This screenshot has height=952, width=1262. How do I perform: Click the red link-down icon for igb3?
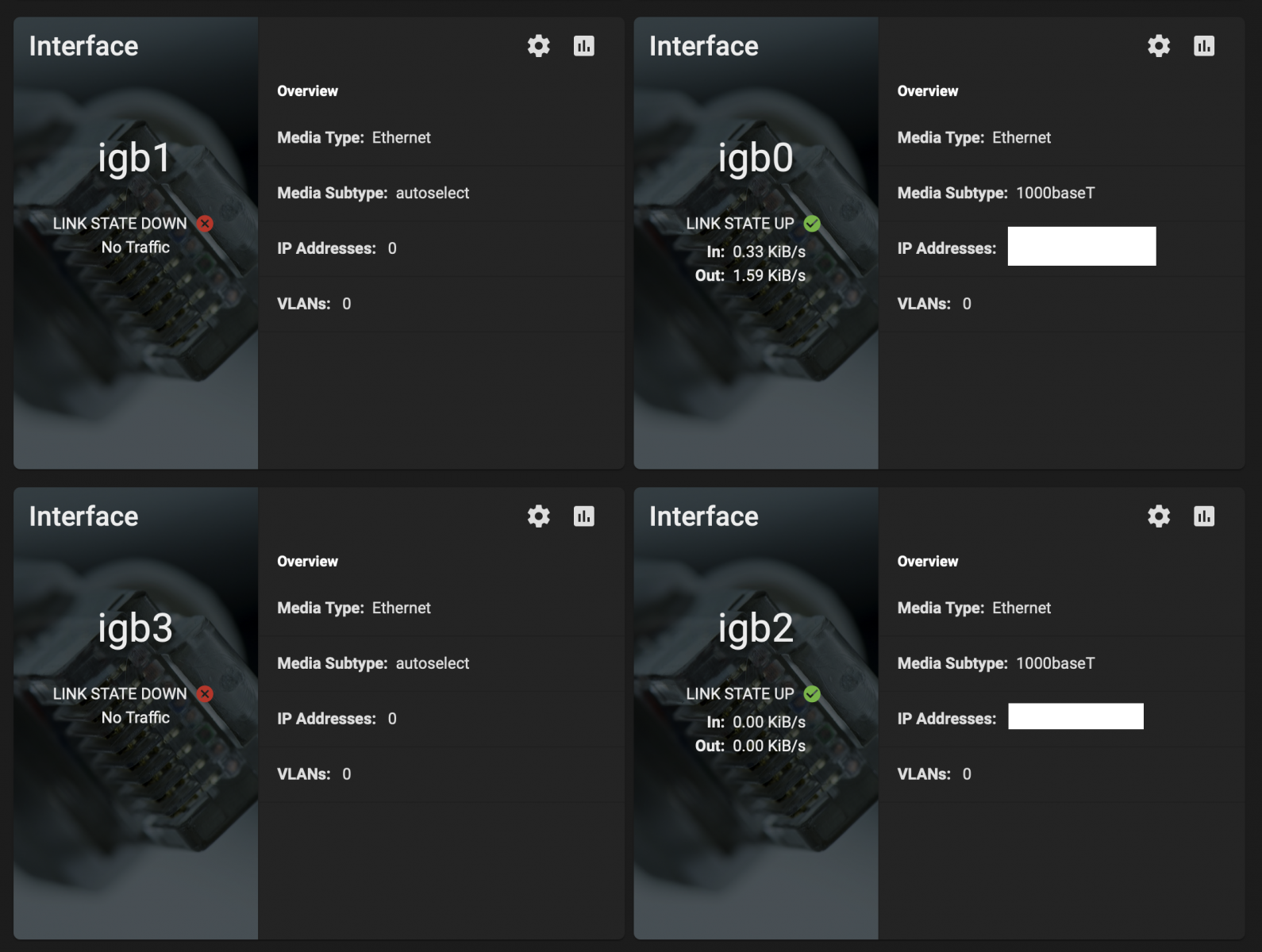[x=206, y=694]
